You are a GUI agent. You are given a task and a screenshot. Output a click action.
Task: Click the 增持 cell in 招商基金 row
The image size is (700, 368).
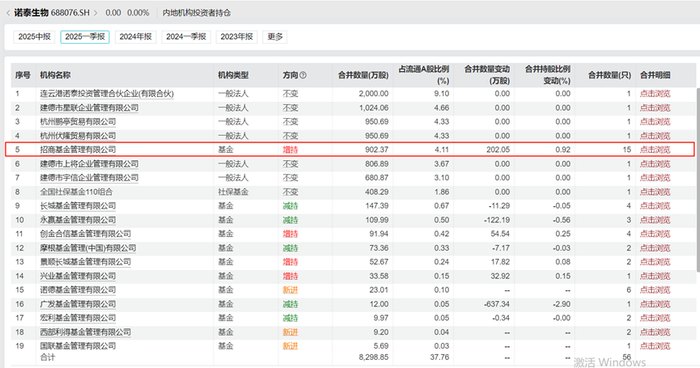click(x=290, y=150)
